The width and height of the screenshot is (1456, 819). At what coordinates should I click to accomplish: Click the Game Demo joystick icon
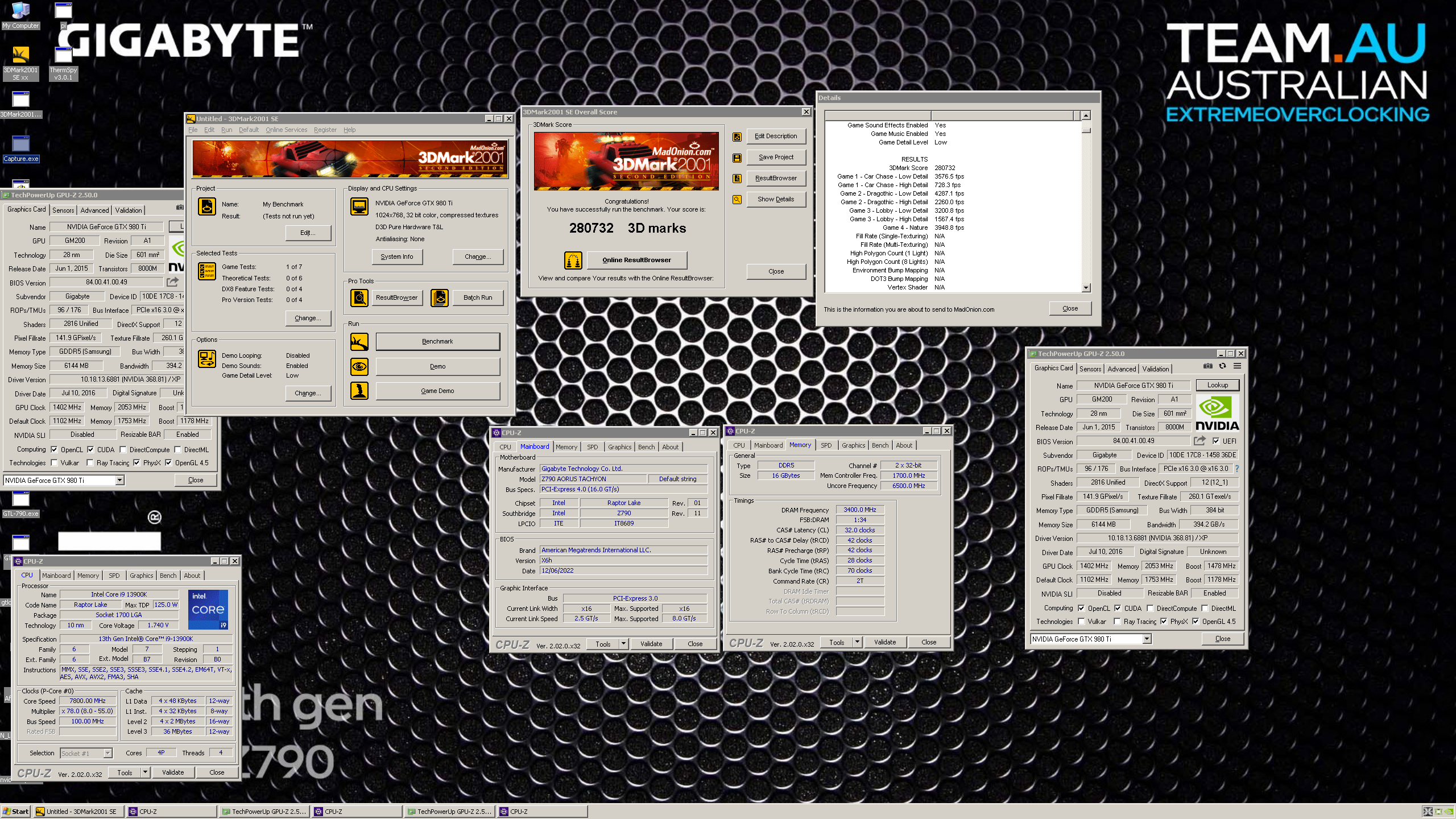(x=359, y=391)
